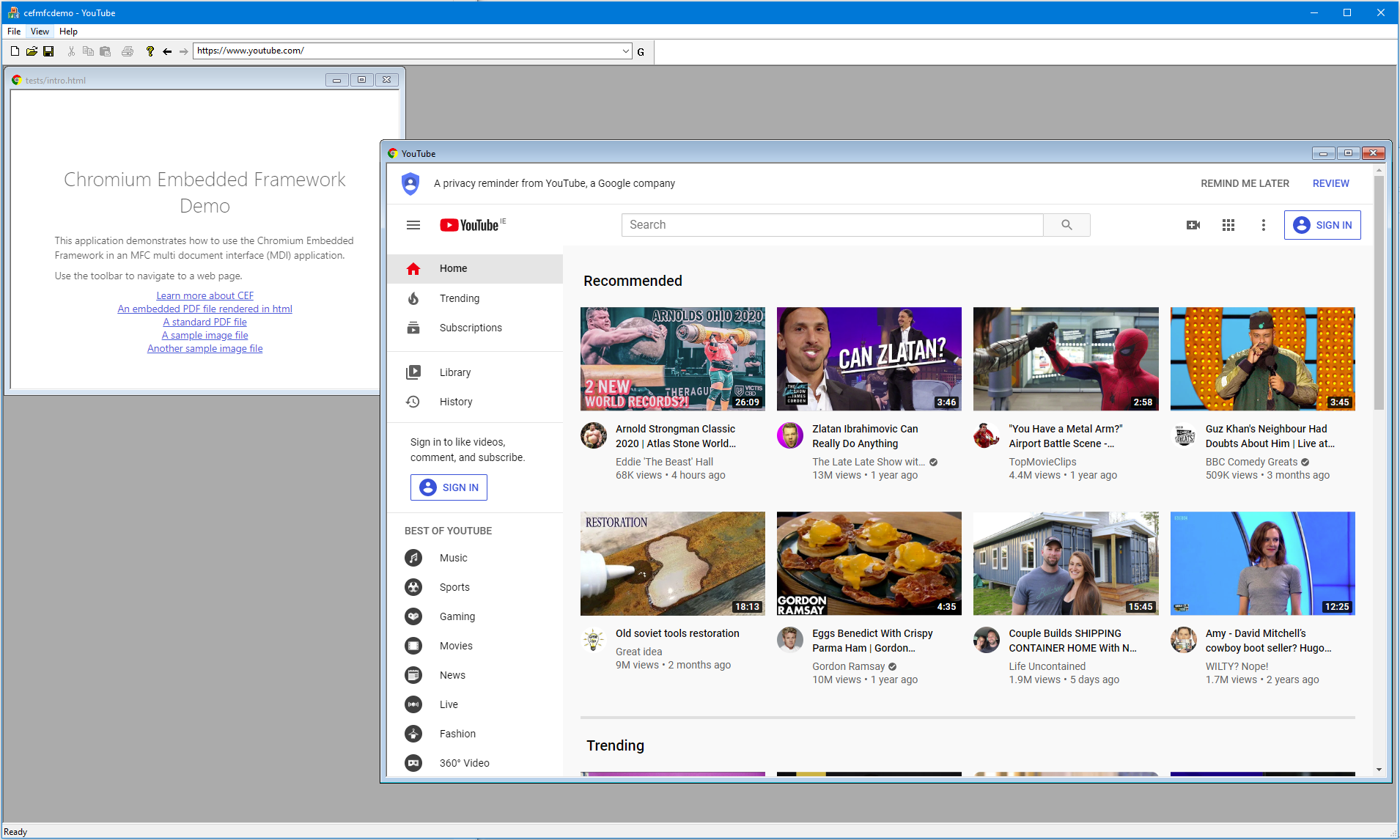Screen dimensions: 1400x840
Task: Click 'A standard PDF file' link
Action: coord(205,322)
